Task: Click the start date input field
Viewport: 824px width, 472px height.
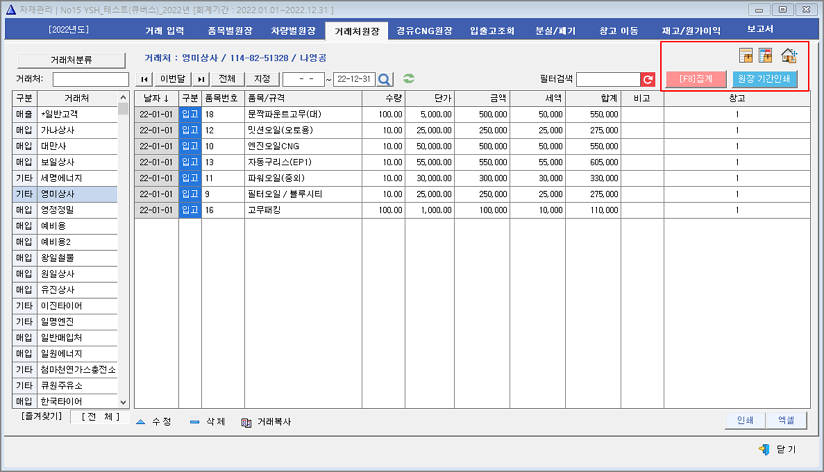Action: [304, 79]
